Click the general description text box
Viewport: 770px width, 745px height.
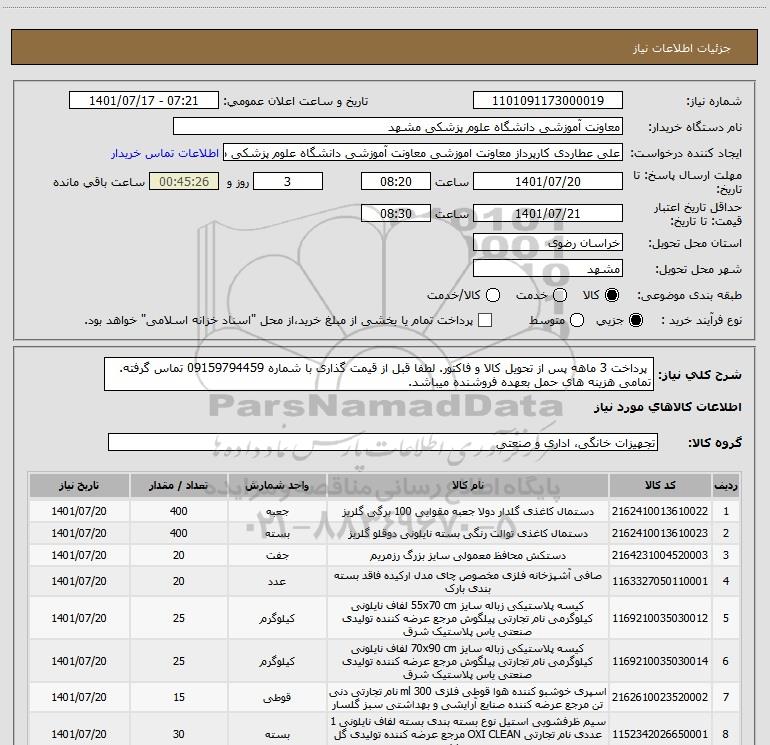coord(379,375)
